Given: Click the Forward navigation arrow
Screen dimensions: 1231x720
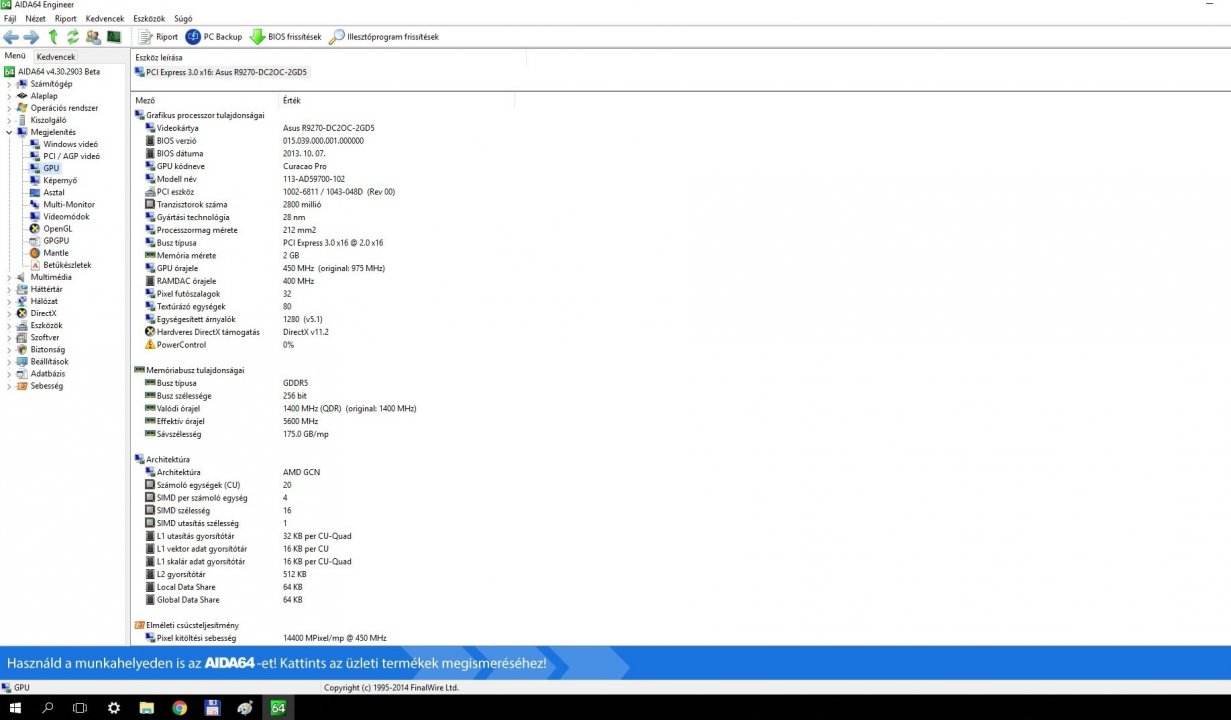Looking at the screenshot, I should (31, 37).
